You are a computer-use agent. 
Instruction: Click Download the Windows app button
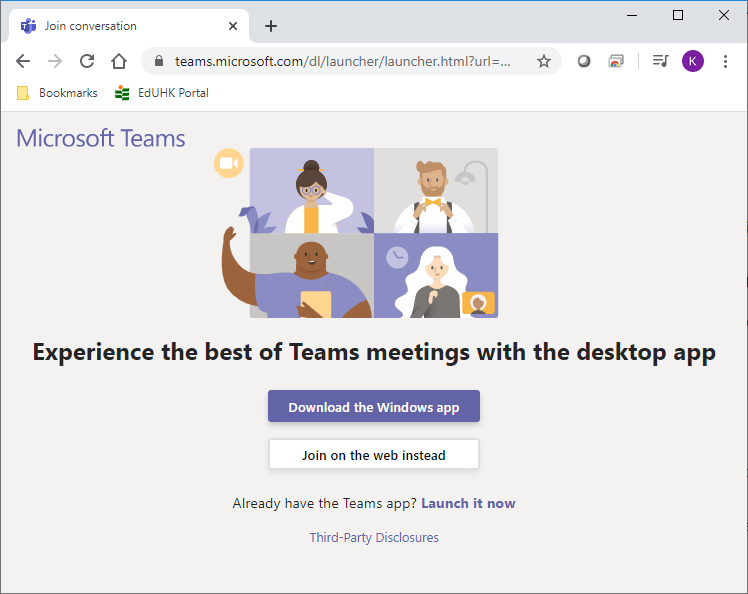tap(374, 407)
